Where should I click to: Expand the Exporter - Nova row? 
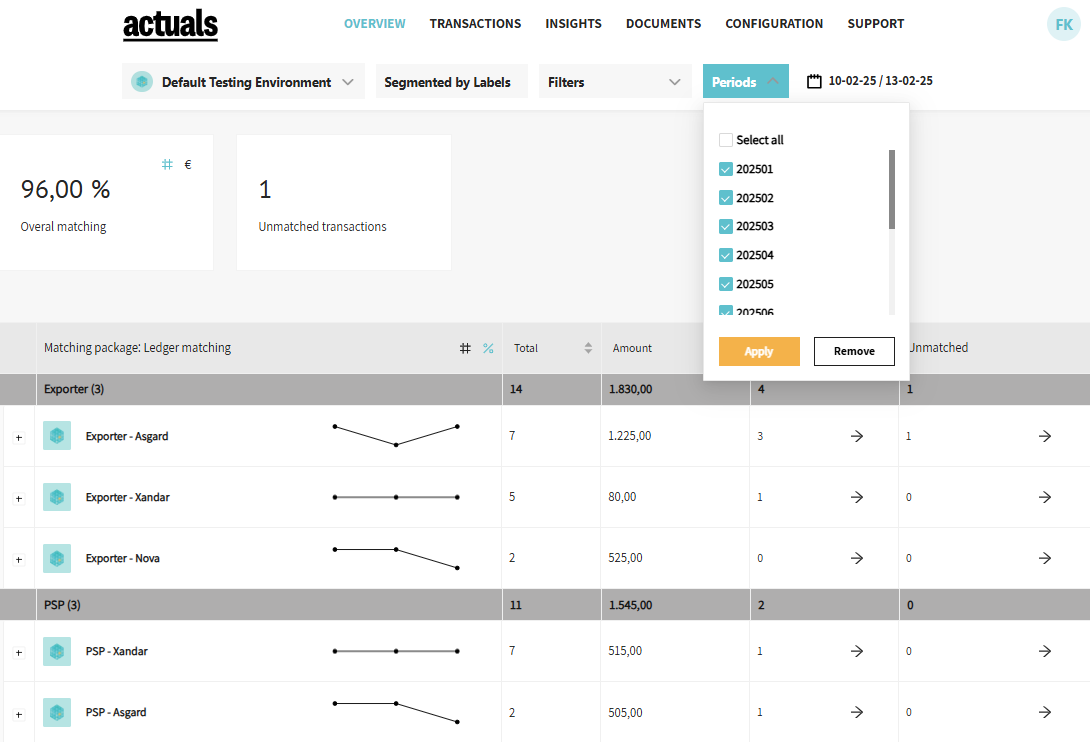pos(19,560)
